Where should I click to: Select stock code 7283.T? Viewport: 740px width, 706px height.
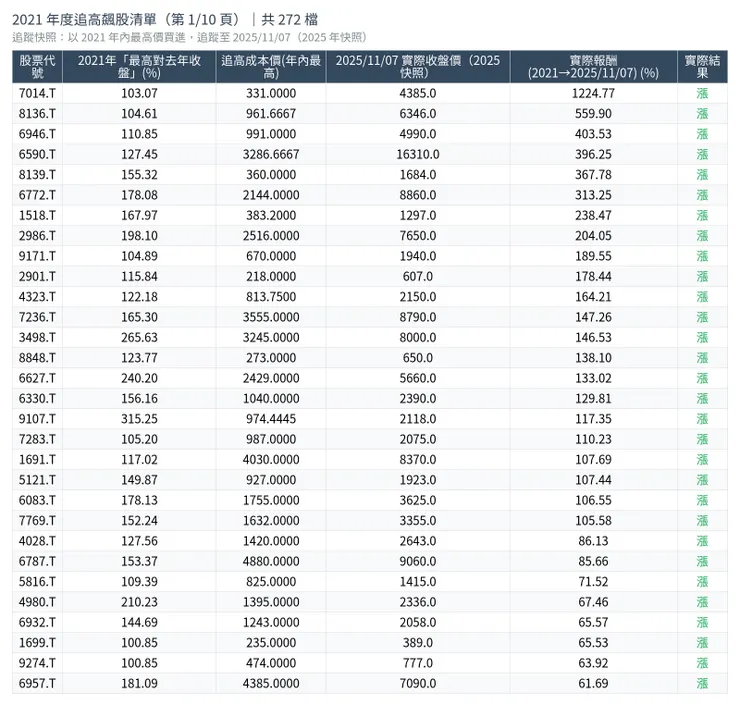click(37, 439)
